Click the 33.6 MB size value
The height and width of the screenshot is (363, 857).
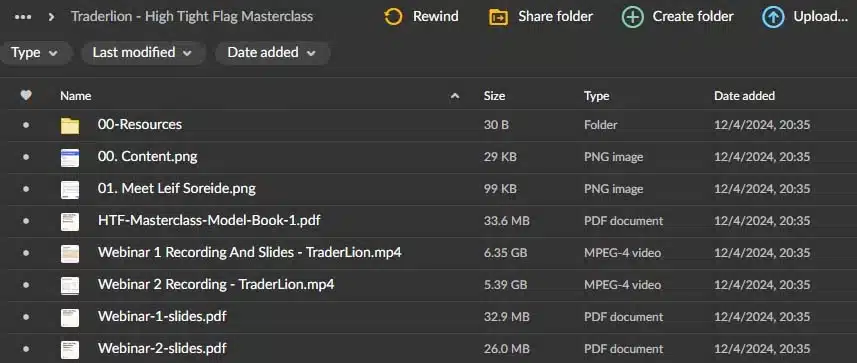507,221
